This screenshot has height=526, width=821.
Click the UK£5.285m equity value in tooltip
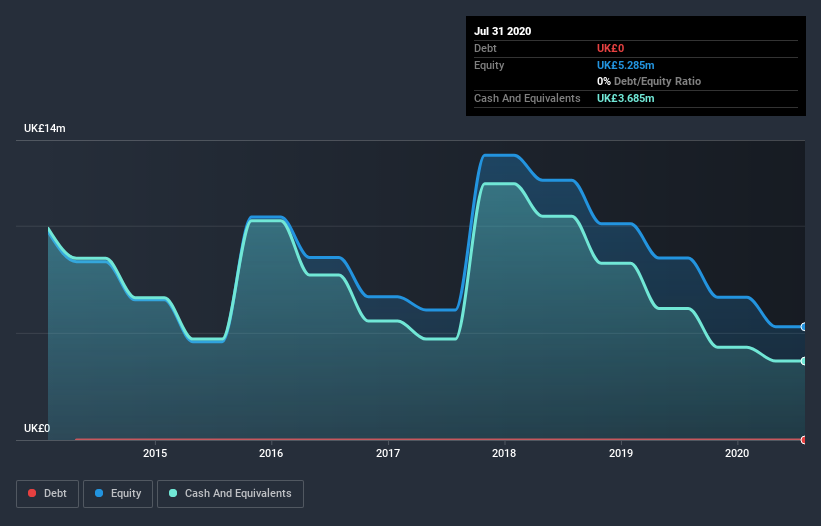[626, 65]
